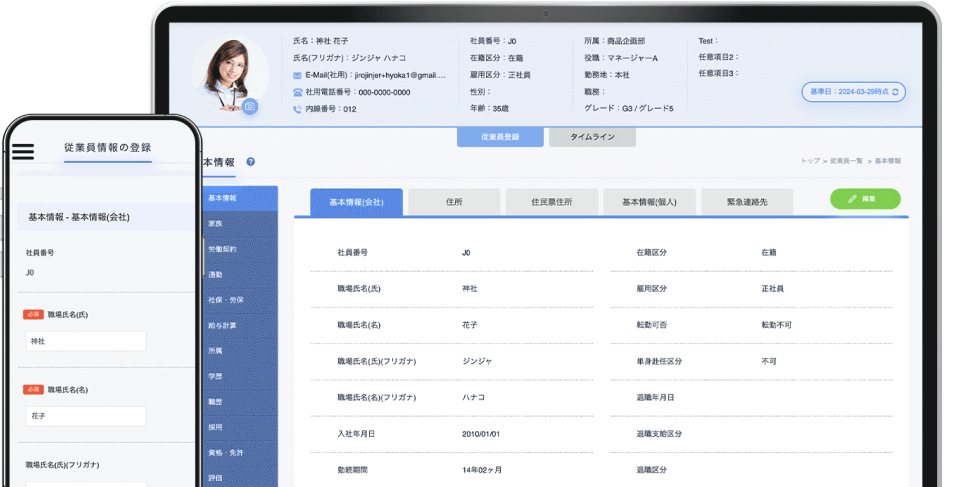Switch to the 基本情報(個人) tab
Viewport: 953px width, 487px height.
[x=649, y=202]
